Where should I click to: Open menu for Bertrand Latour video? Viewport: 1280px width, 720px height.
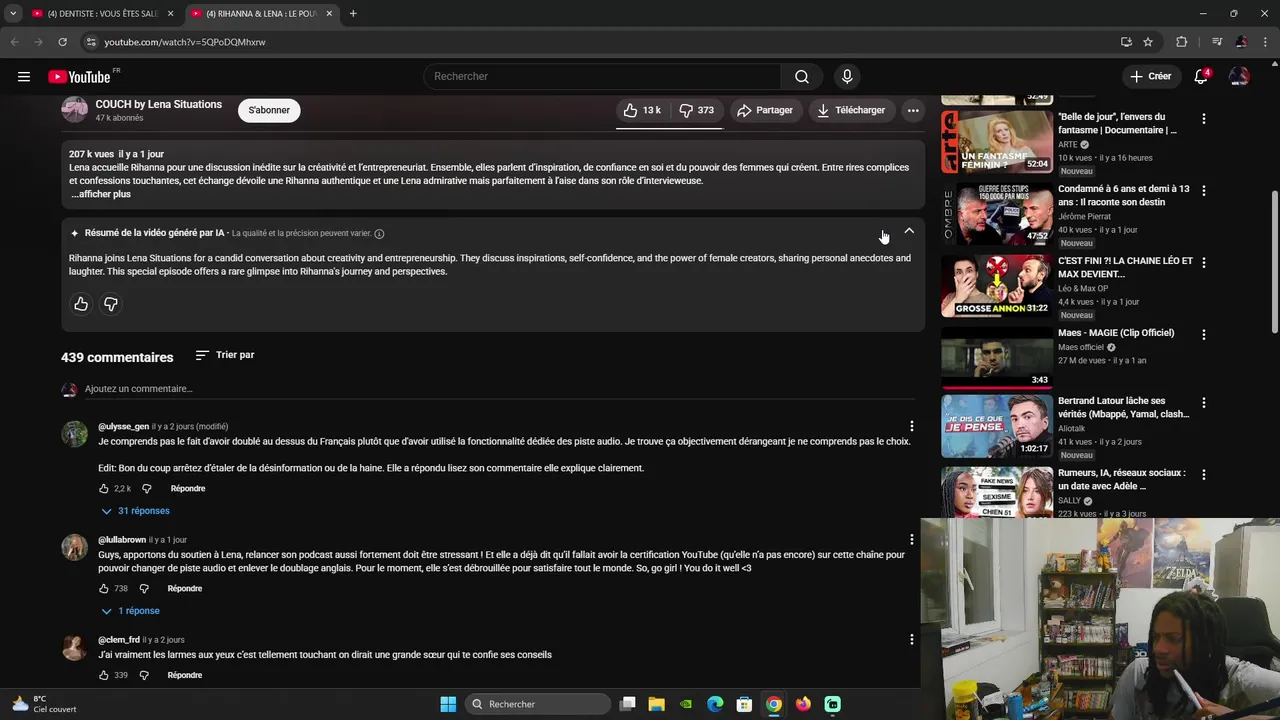click(1204, 403)
